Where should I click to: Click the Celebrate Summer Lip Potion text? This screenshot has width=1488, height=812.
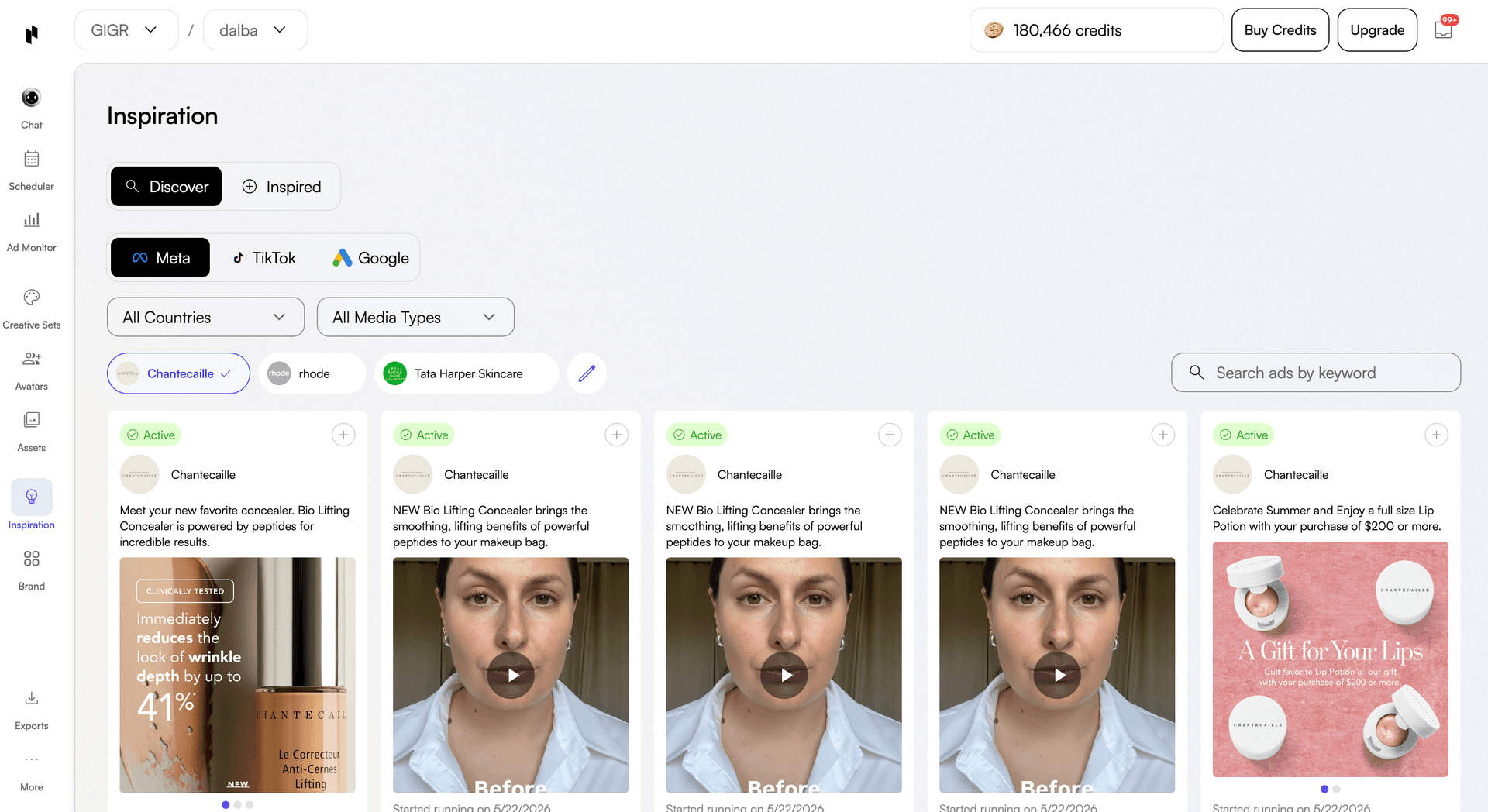[x=1327, y=518]
